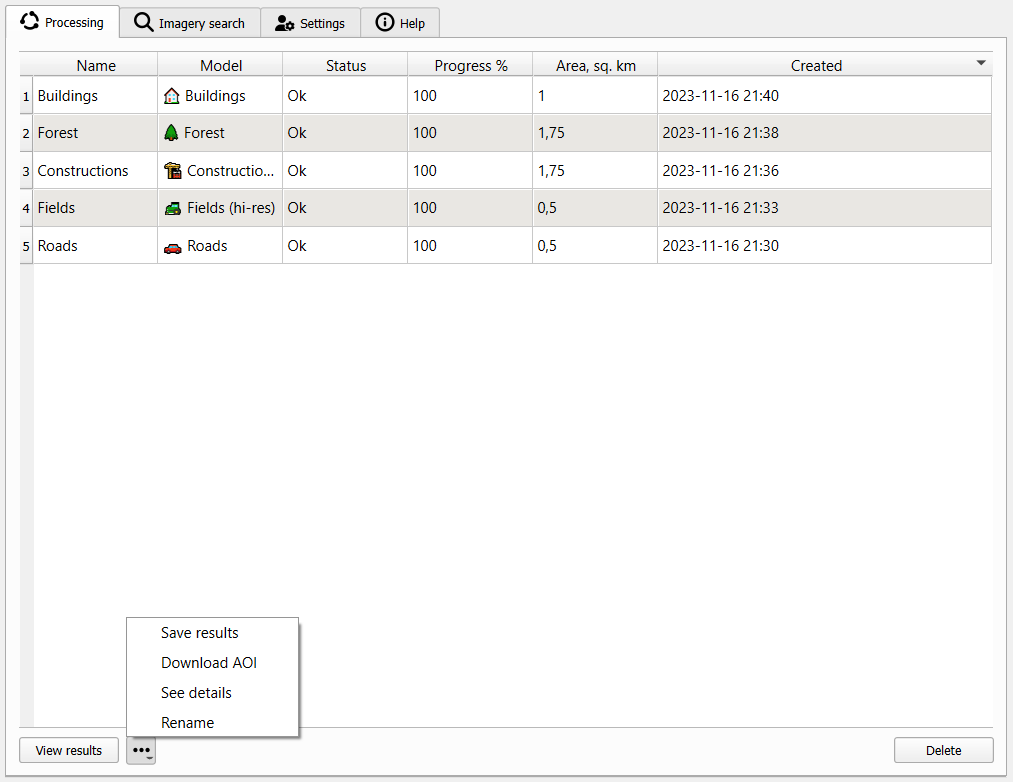The width and height of the screenshot is (1013, 782).
Task: Click the magnifier icon on Imagery search
Action: click(143, 22)
